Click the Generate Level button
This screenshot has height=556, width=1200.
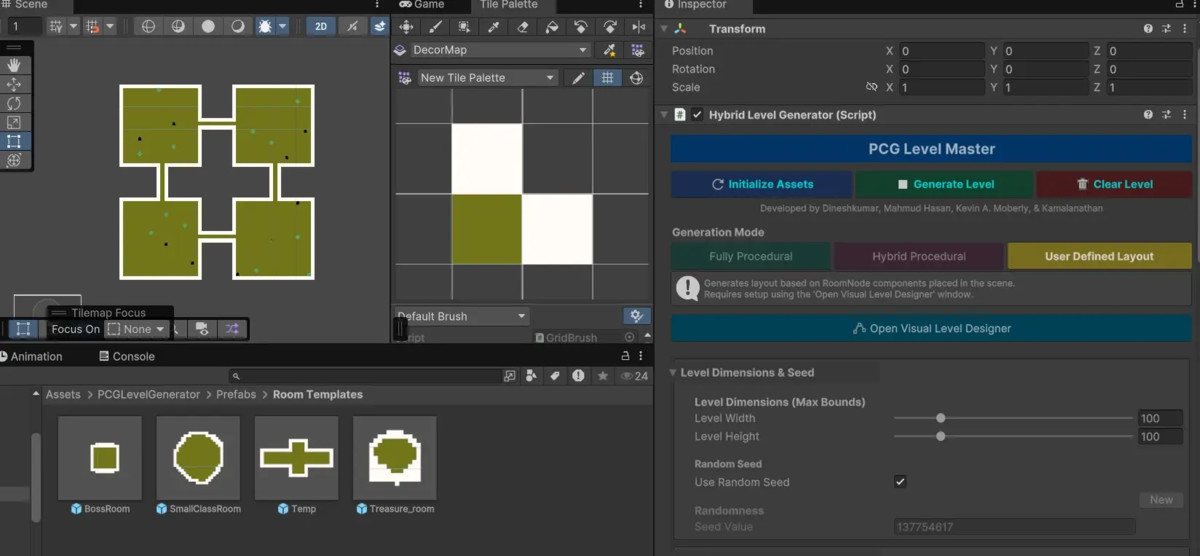944,184
